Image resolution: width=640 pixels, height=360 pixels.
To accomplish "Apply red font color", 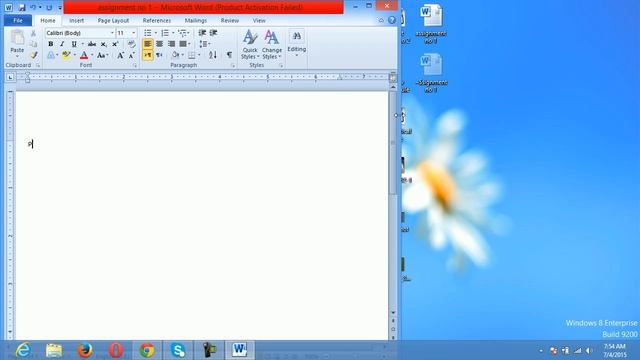I will (84, 55).
